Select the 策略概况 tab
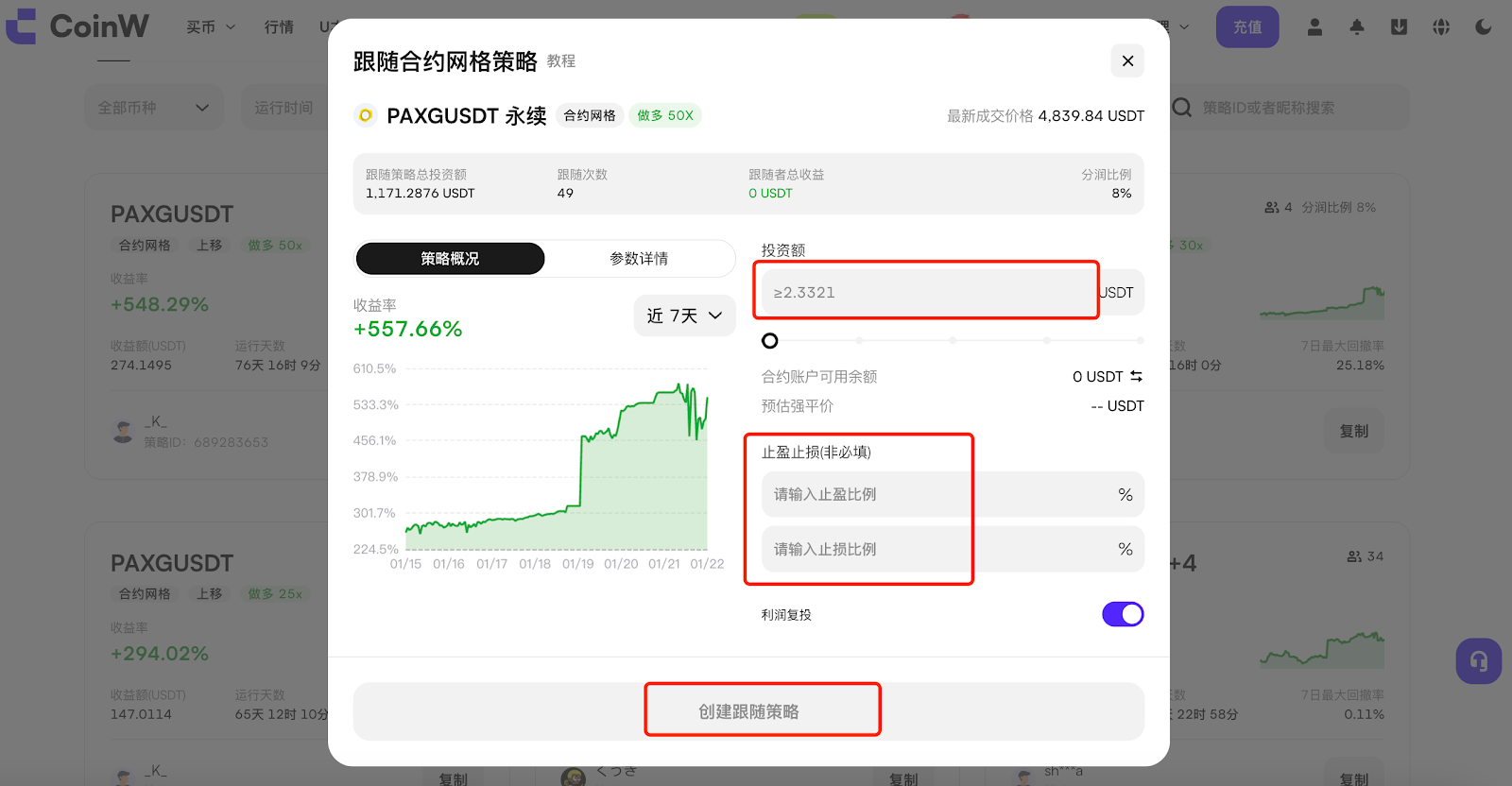Screen dimensions: 1512x786 pyautogui.click(x=450, y=259)
